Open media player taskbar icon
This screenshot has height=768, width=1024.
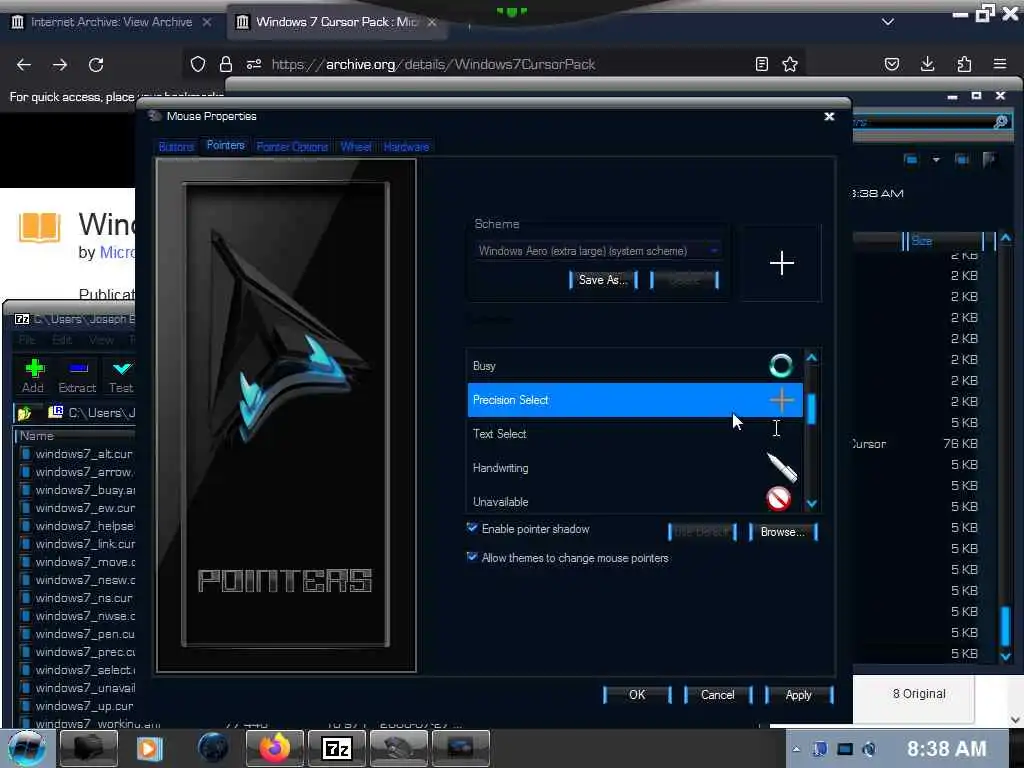pos(150,748)
